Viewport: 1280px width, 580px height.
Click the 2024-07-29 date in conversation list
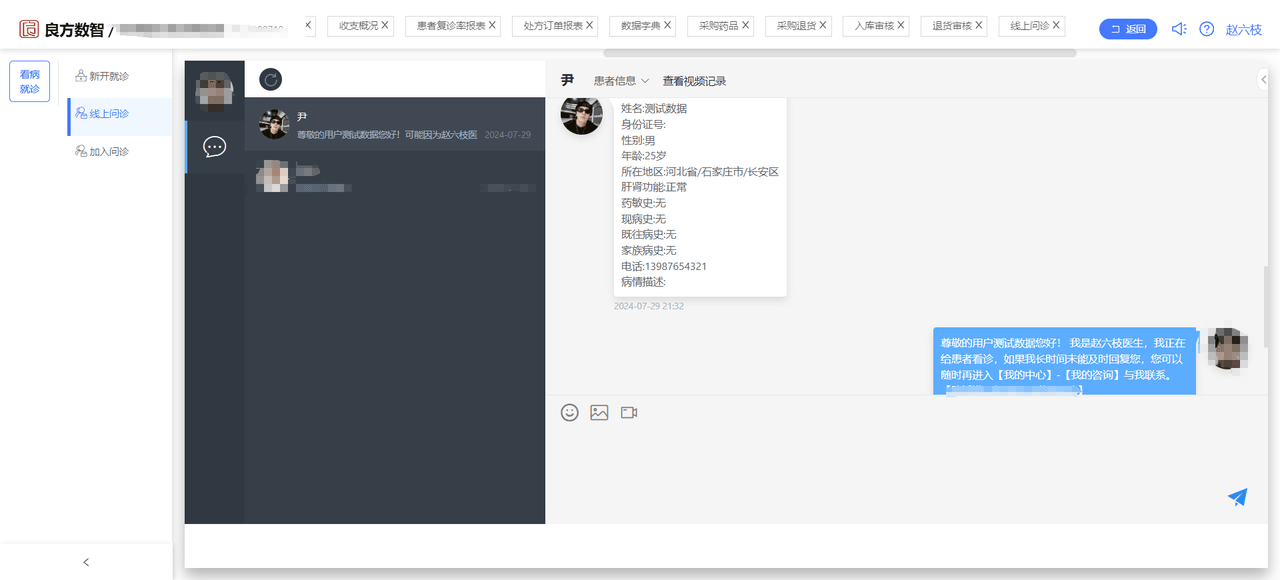[508, 135]
